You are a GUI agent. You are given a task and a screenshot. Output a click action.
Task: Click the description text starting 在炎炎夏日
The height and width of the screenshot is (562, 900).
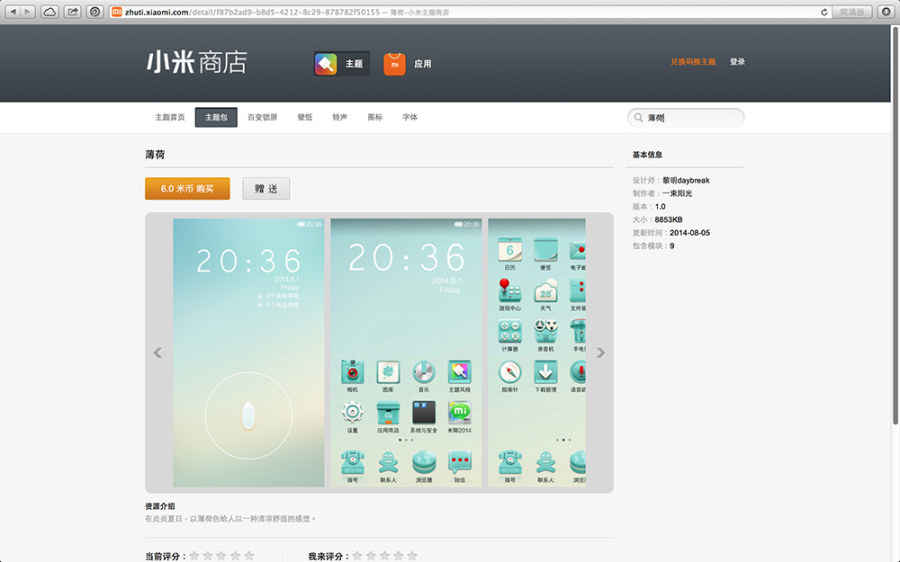pos(230,518)
